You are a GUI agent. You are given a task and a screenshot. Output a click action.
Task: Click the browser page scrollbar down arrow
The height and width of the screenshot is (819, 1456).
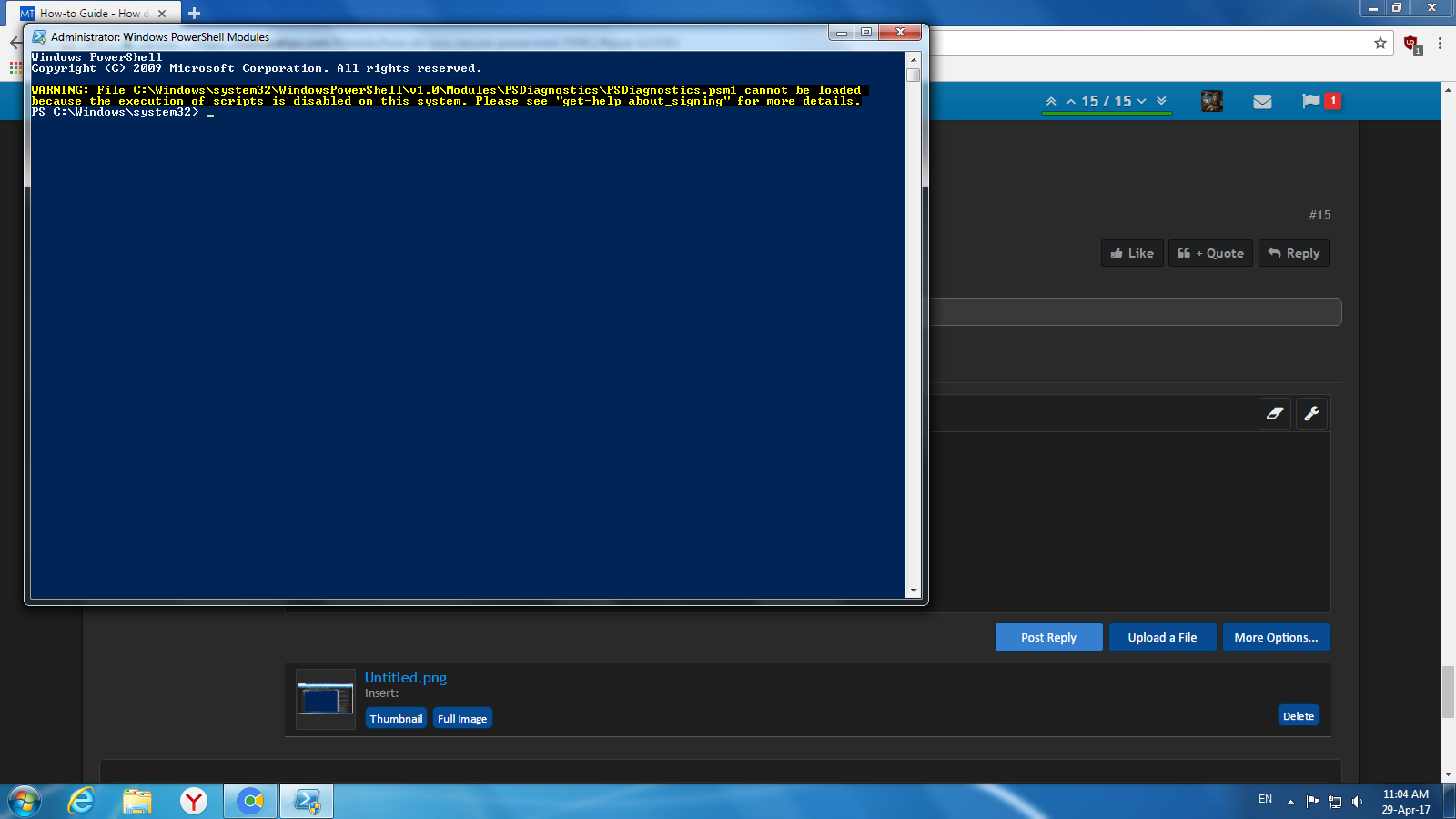click(1448, 775)
